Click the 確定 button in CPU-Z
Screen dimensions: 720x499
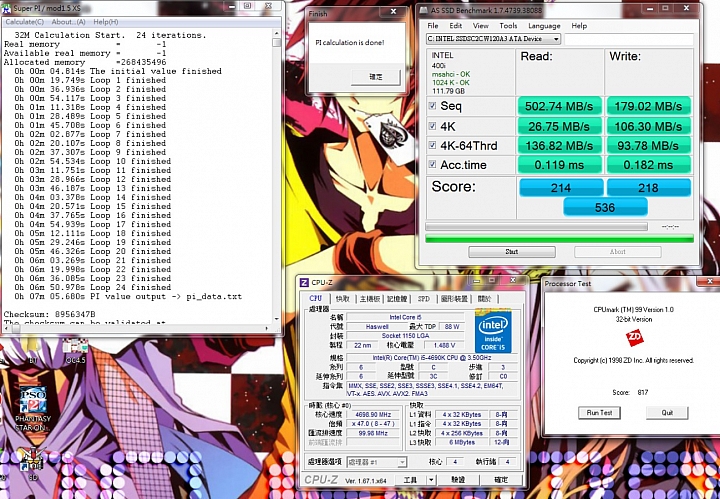pyautogui.click(x=501, y=480)
